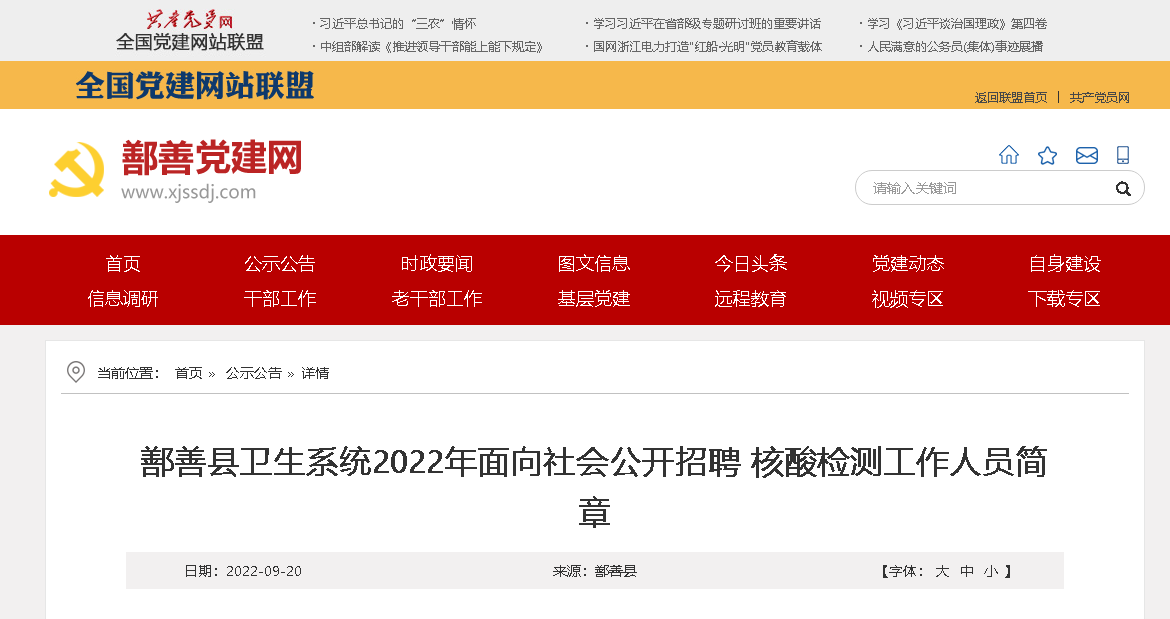The width and height of the screenshot is (1170, 619).
Task: Set font size to 中
Action: click(966, 571)
